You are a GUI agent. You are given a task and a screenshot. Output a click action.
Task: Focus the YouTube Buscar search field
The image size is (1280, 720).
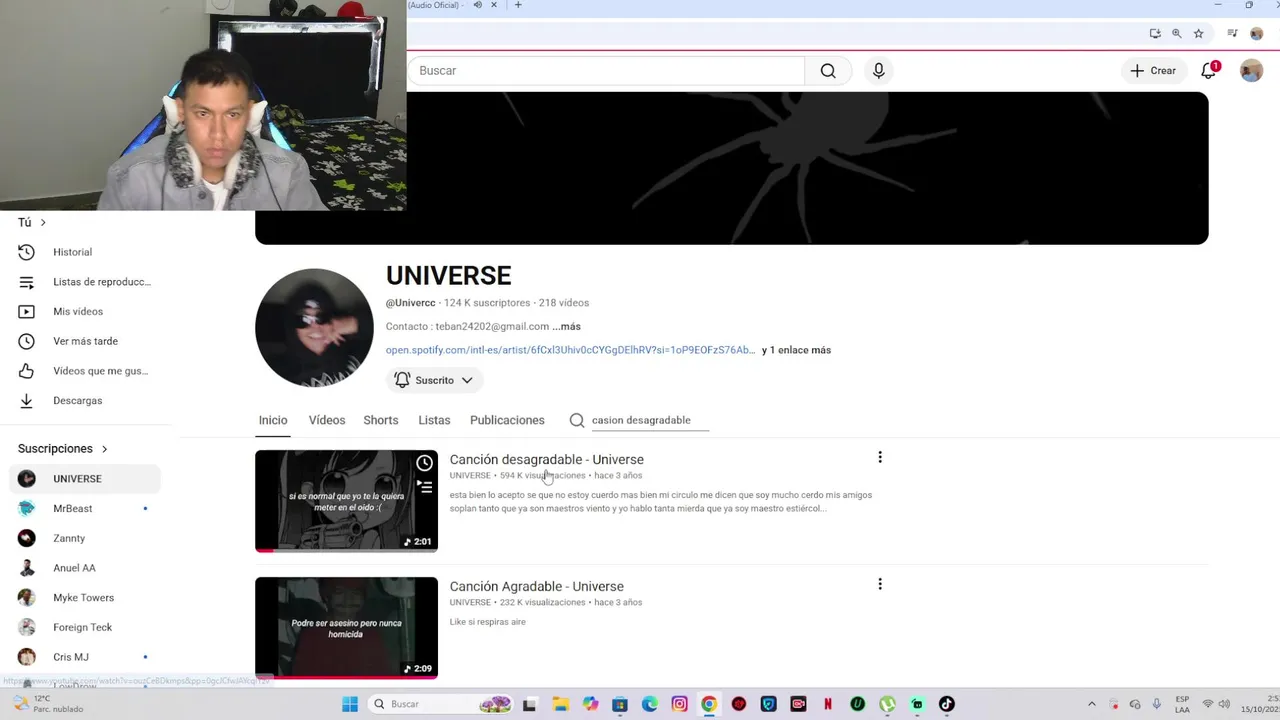[x=606, y=71]
